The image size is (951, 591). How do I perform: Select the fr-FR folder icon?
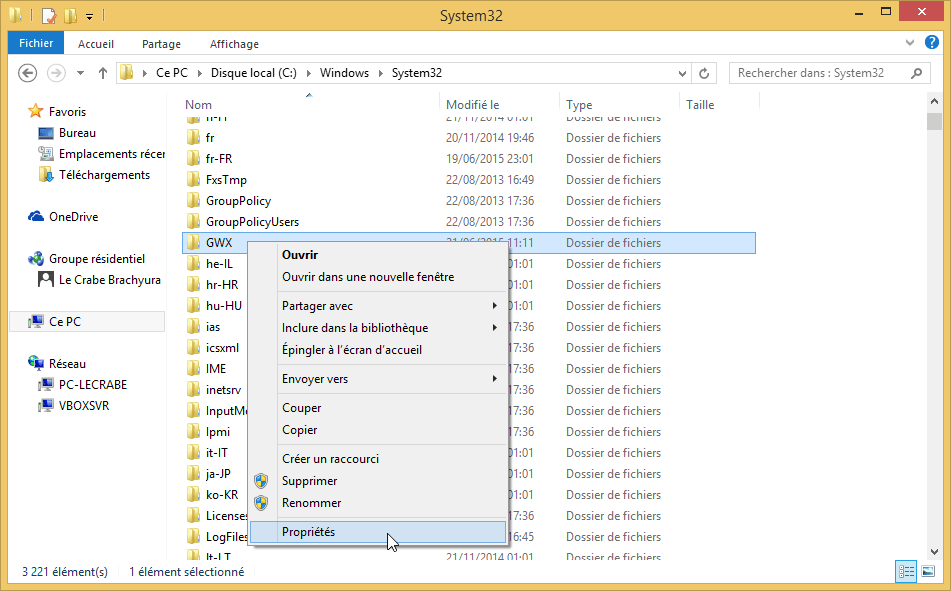tap(193, 159)
